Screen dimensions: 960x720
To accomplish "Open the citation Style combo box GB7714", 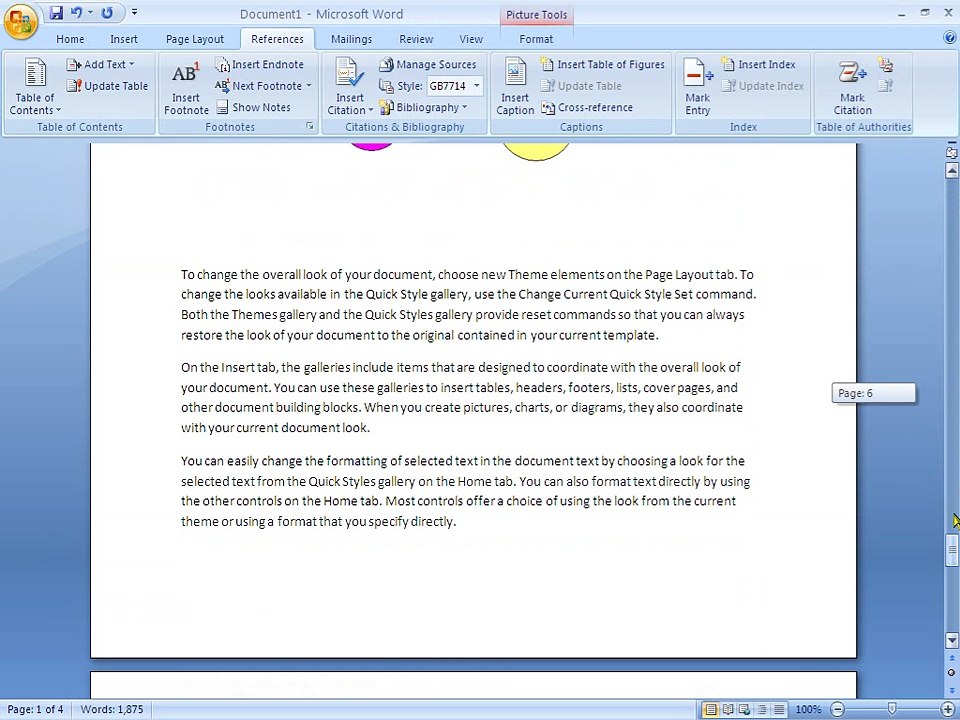I will [x=455, y=86].
